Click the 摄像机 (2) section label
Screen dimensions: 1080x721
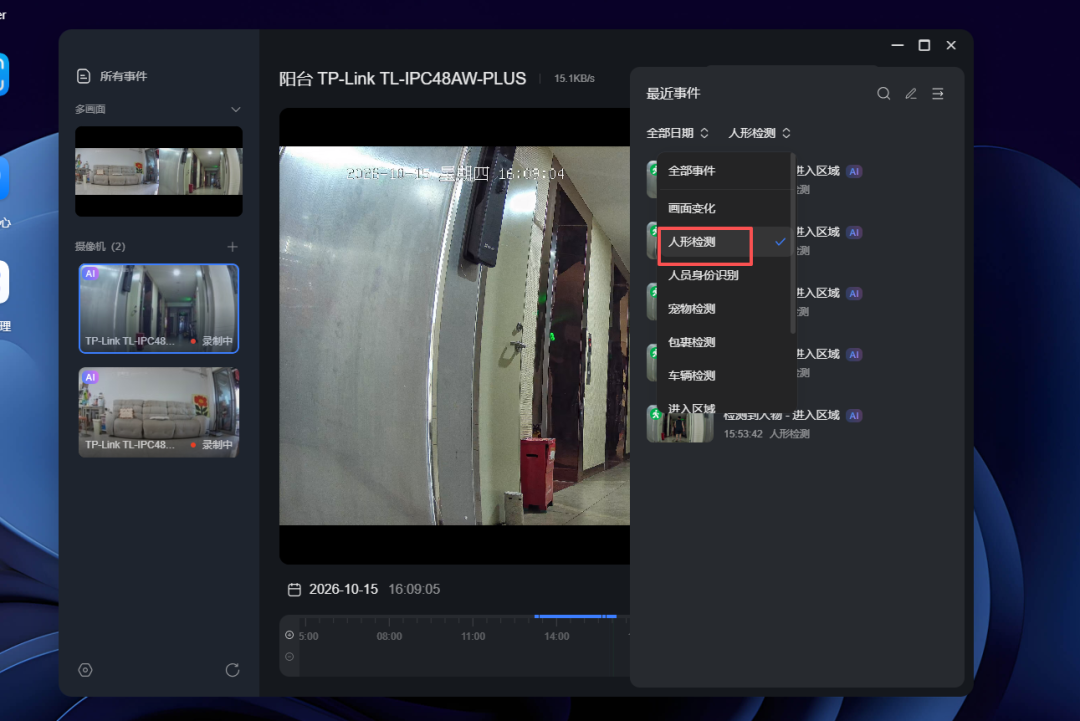click(100, 247)
